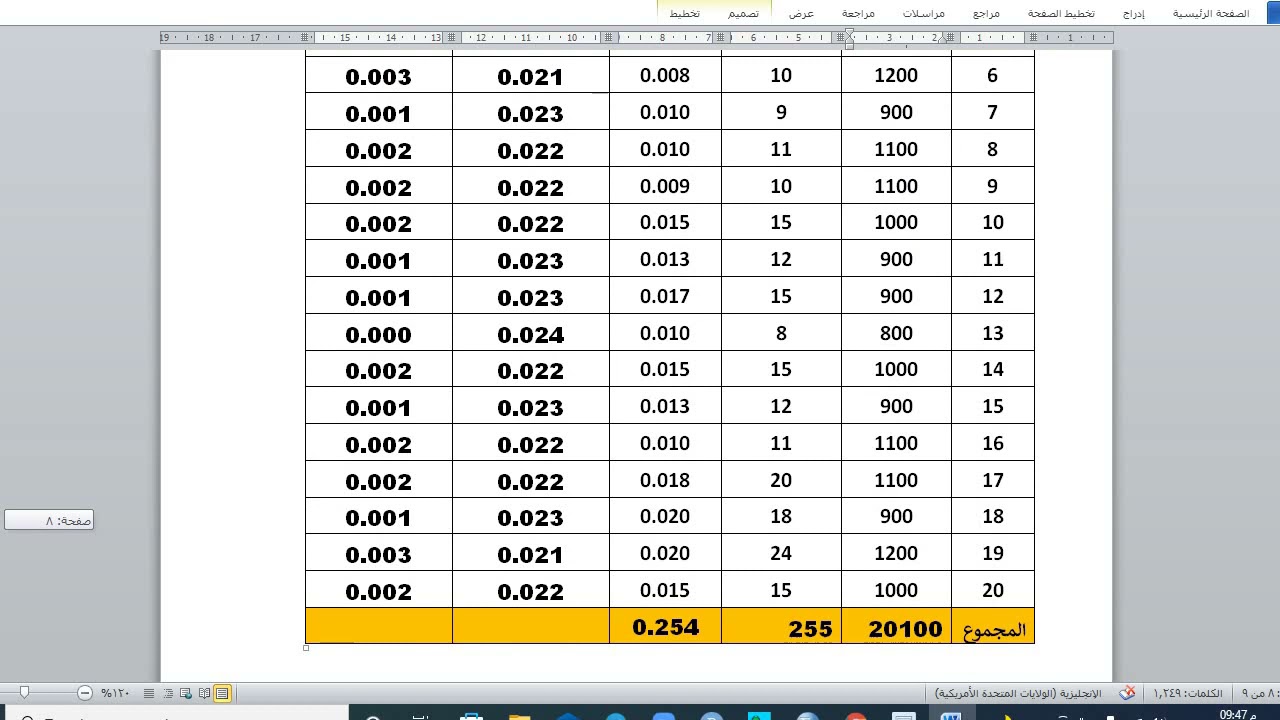The width and height of the screenshot is (1280, 720).
Task: Click the total cell 0.254
Action: (x=665, y=627)
